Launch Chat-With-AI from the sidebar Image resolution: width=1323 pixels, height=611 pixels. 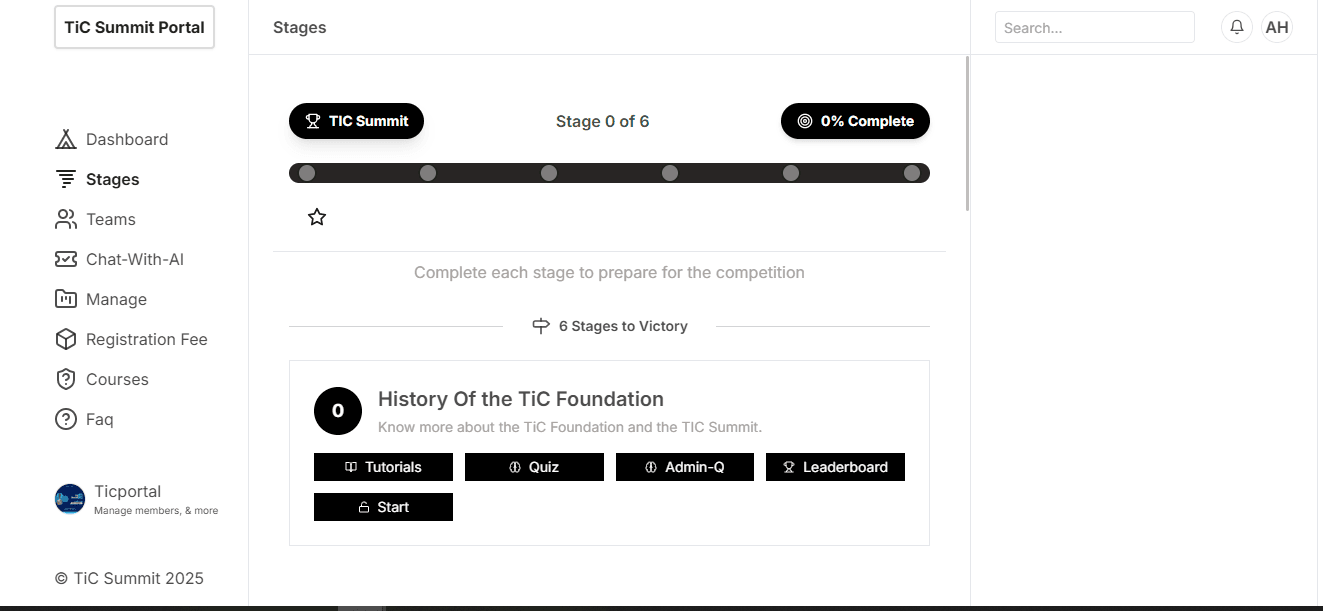(134, 259)
